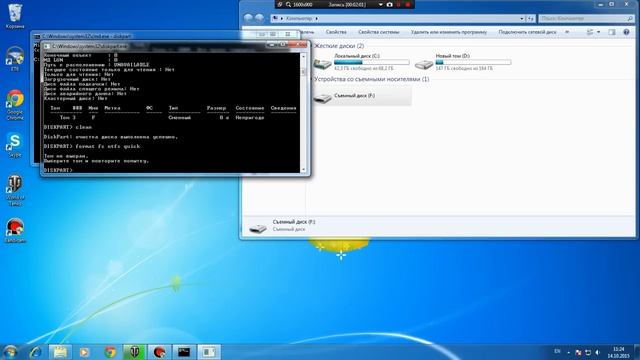640x360 pixels.
Task: Refresh the Explorer window
Action: coord(531,18)
